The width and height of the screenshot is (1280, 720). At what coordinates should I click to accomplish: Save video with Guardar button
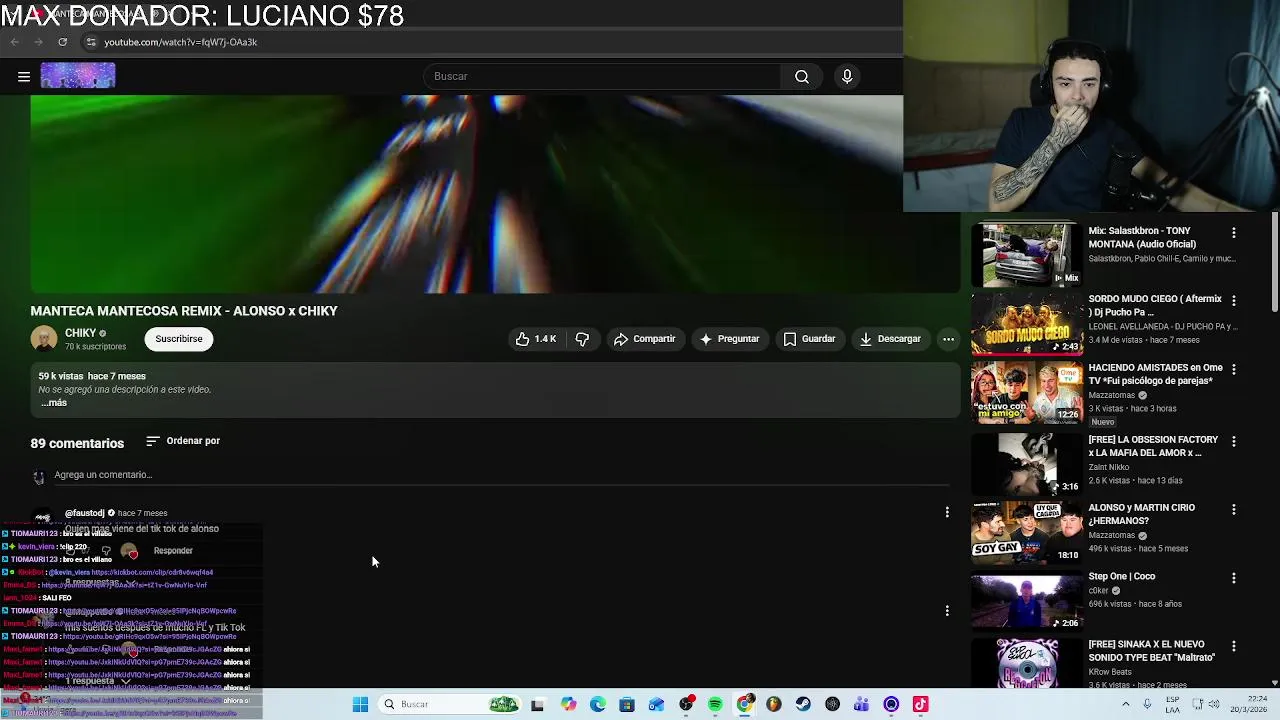[809, 339]
